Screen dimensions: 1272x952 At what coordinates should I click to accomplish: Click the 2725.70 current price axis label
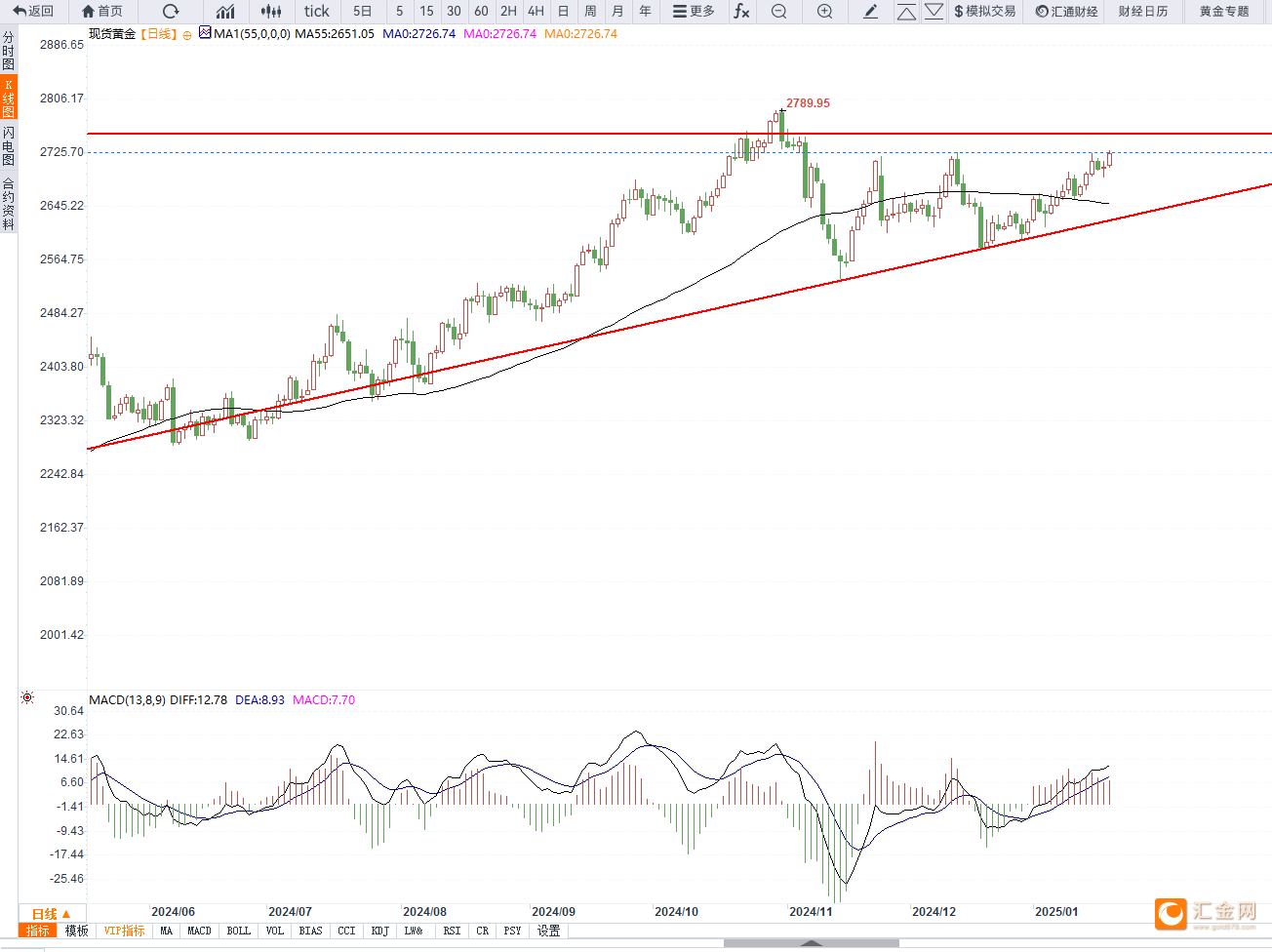61,152
